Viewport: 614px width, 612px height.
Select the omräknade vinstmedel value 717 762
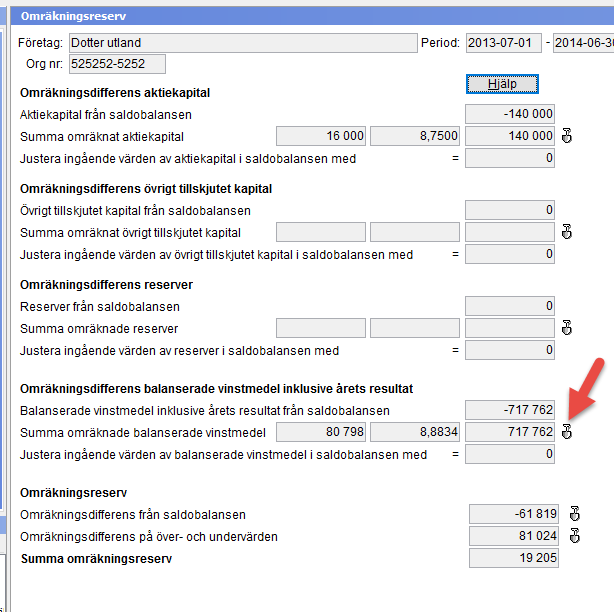[510, 432]
